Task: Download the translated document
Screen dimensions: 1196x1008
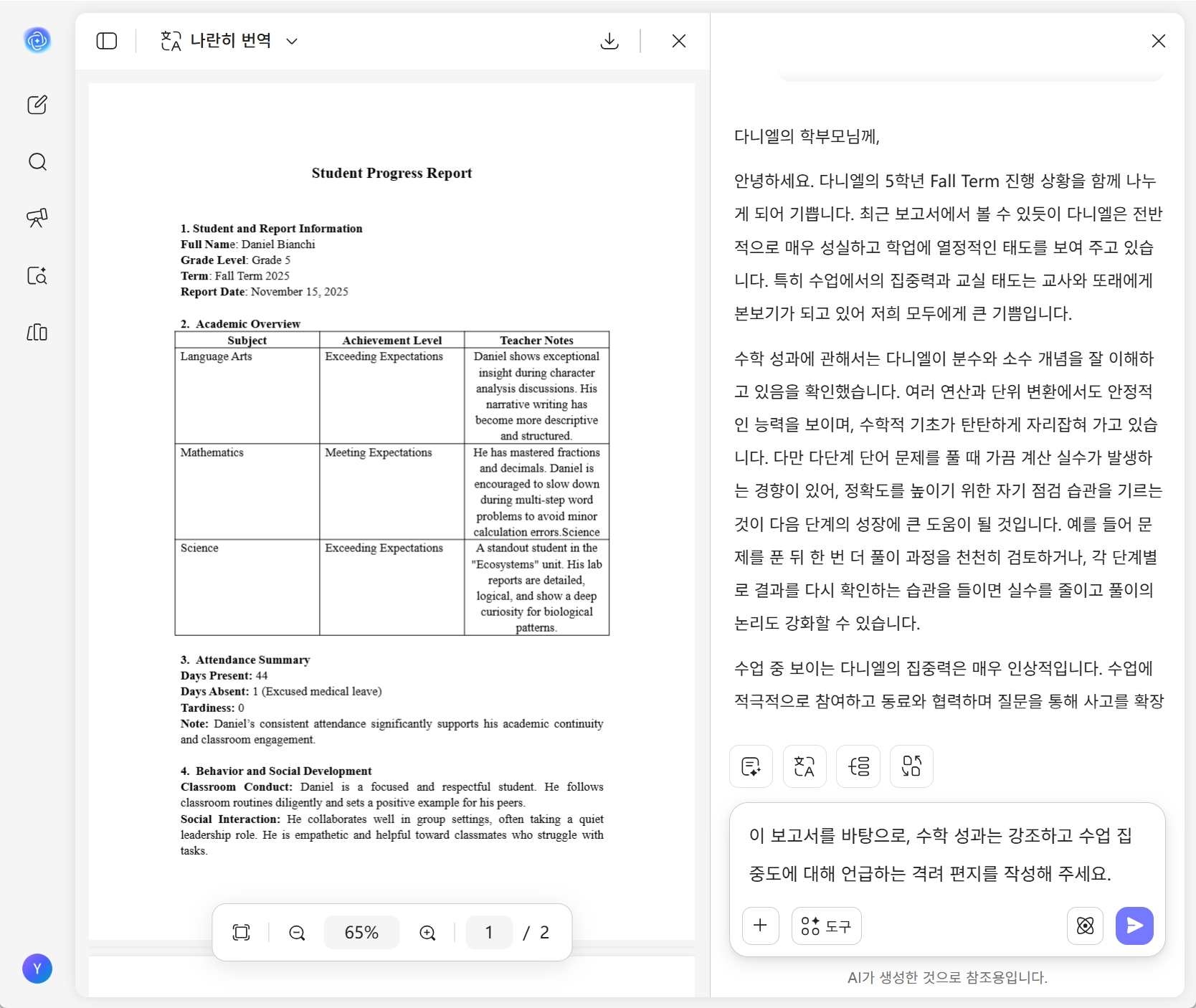Action: (609, 41)
